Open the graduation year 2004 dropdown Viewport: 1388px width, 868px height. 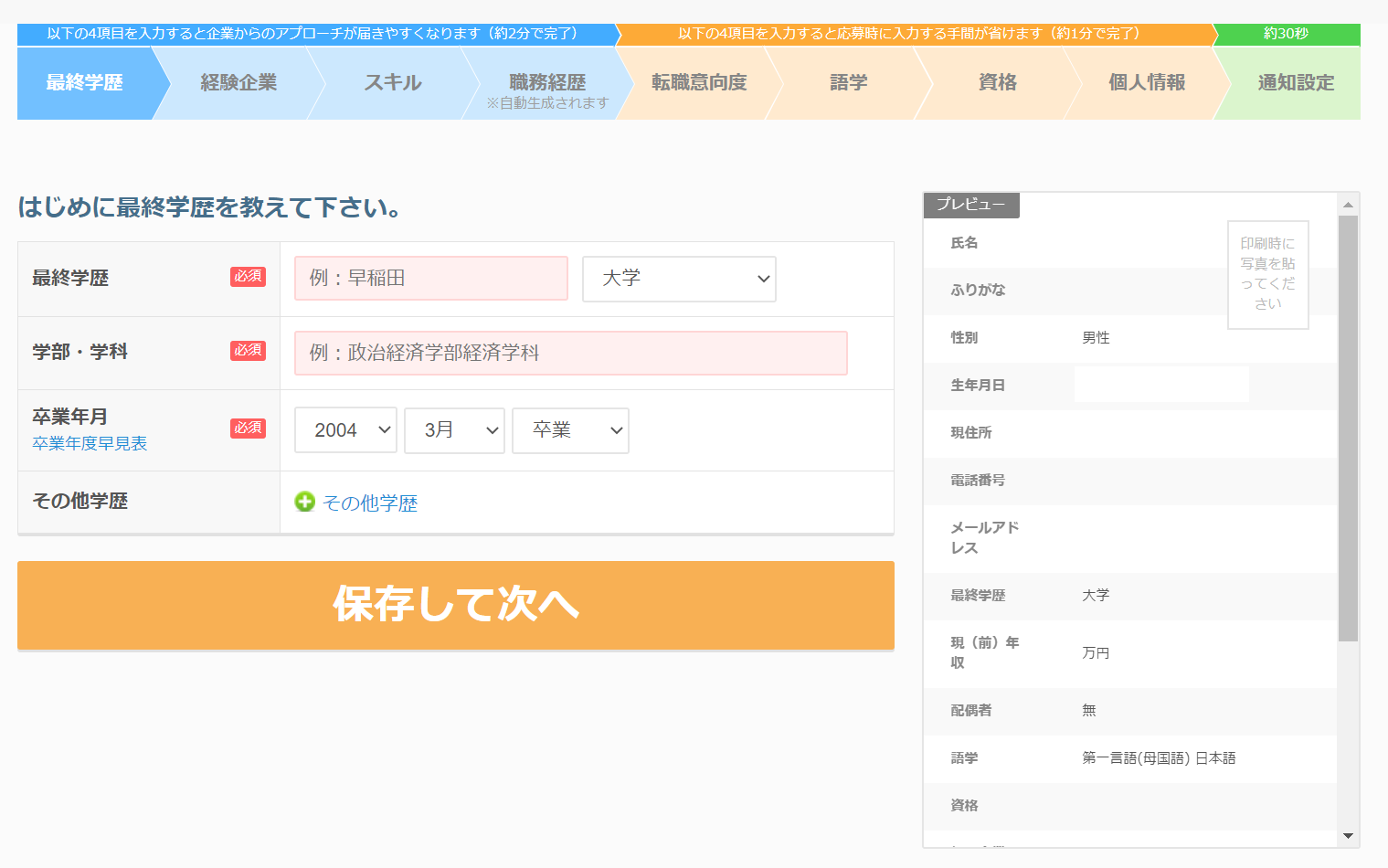pos(345,430)
